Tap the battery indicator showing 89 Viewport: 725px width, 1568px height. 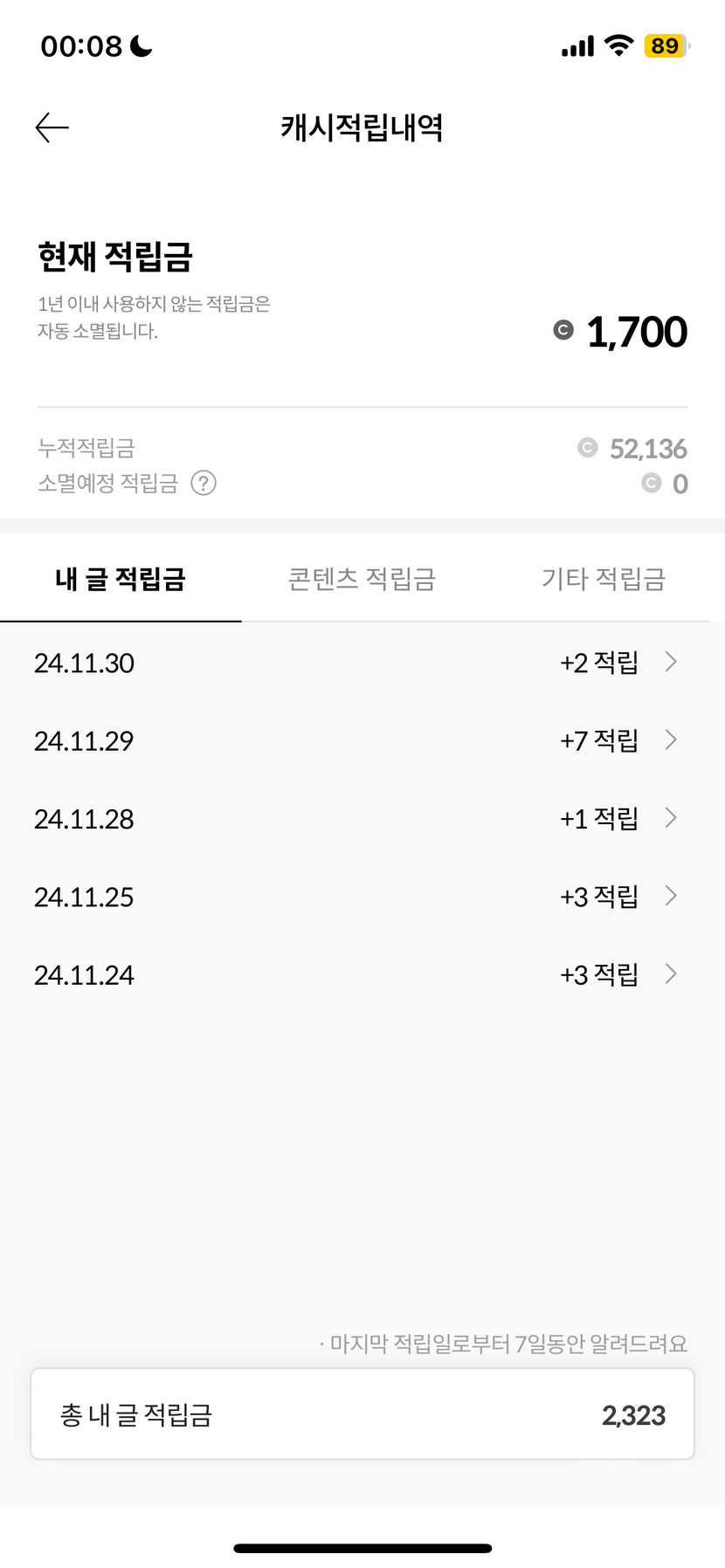tap(666, 45)
